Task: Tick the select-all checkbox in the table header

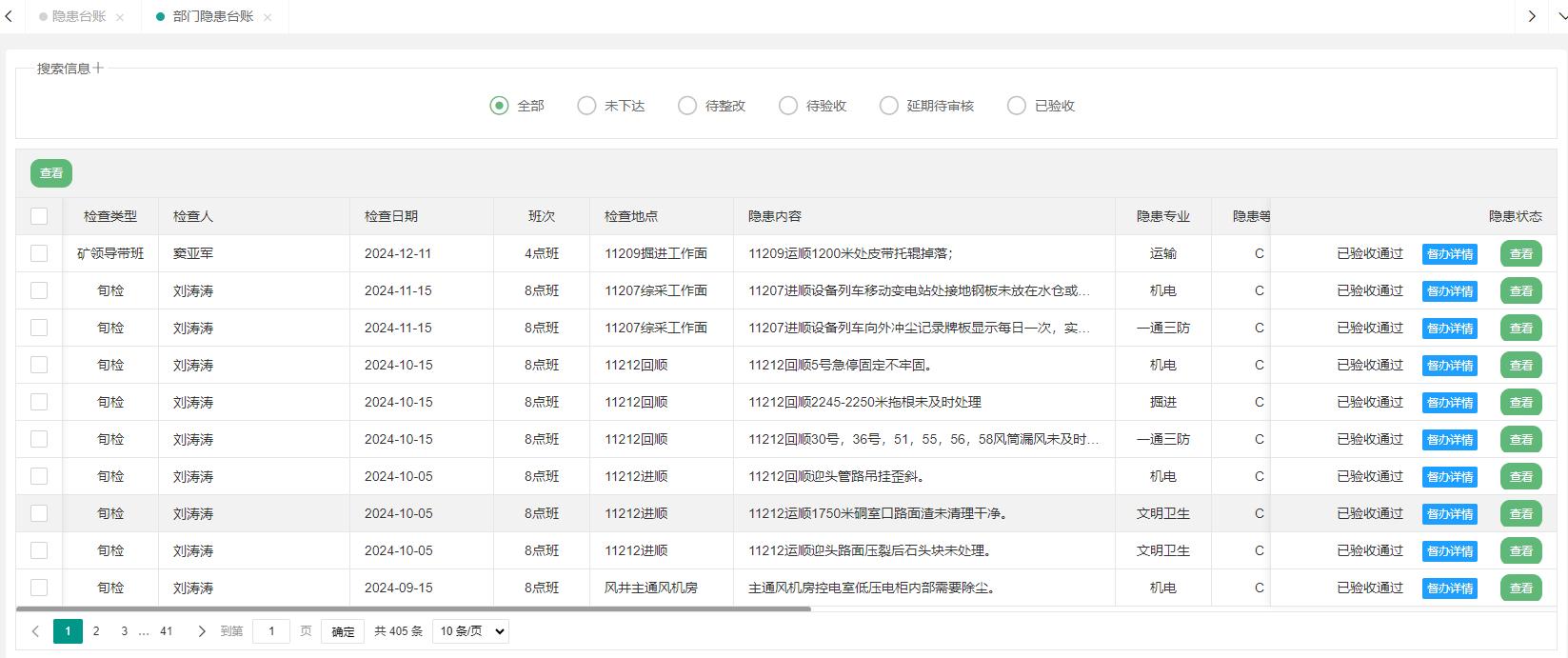Action: [39, 216]
